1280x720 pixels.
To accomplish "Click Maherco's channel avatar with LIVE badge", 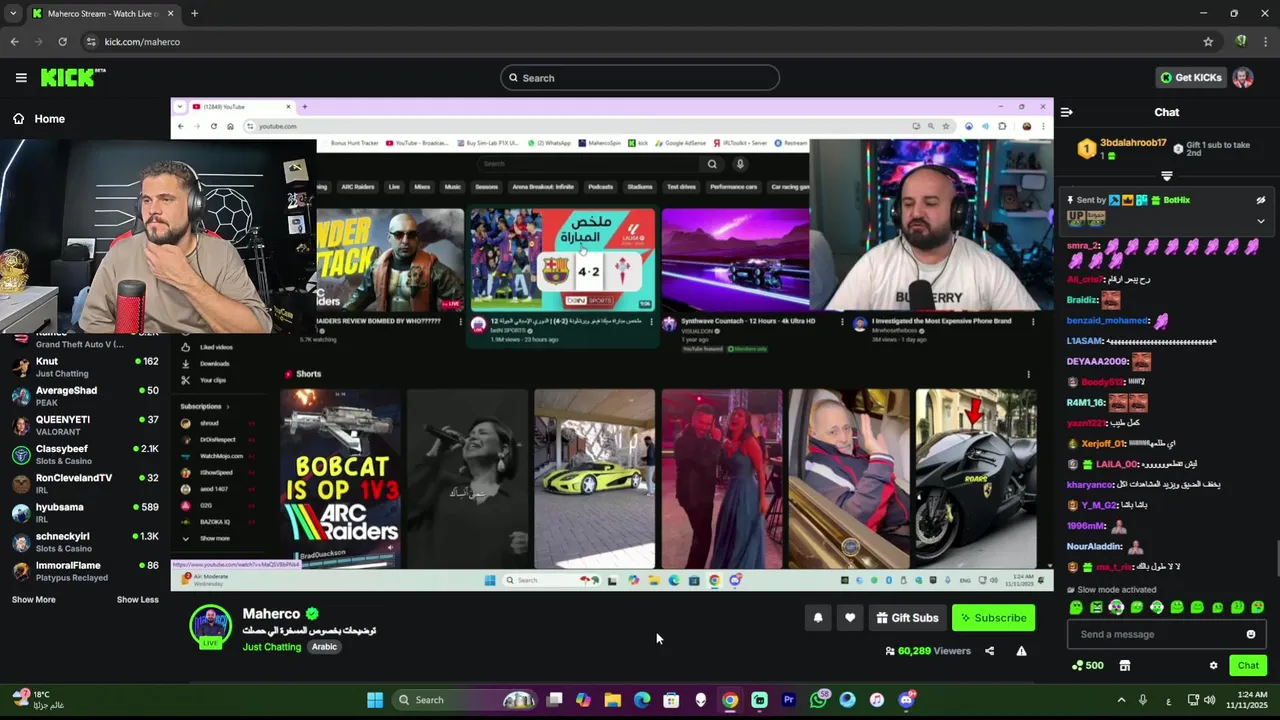I will [210, 626].
